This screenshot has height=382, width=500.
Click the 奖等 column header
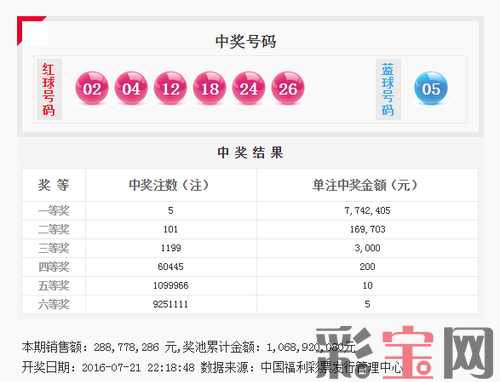pyautogui.click(x=53, y=185)
